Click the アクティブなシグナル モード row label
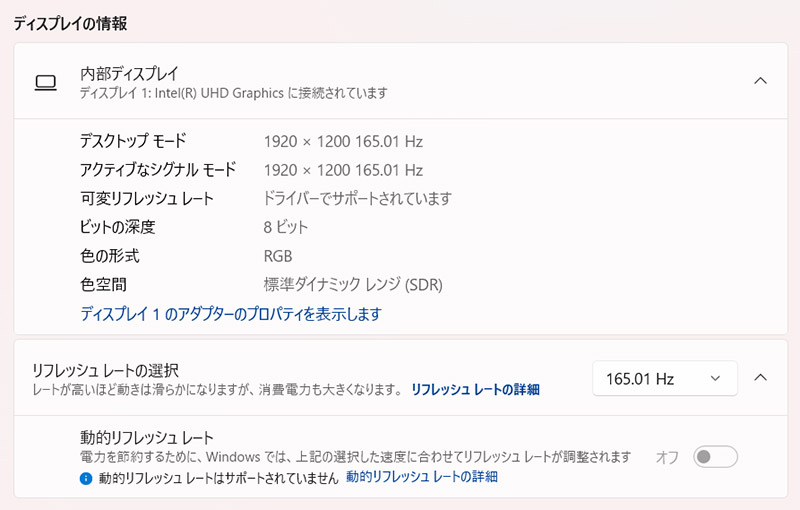 click(158, 170)
